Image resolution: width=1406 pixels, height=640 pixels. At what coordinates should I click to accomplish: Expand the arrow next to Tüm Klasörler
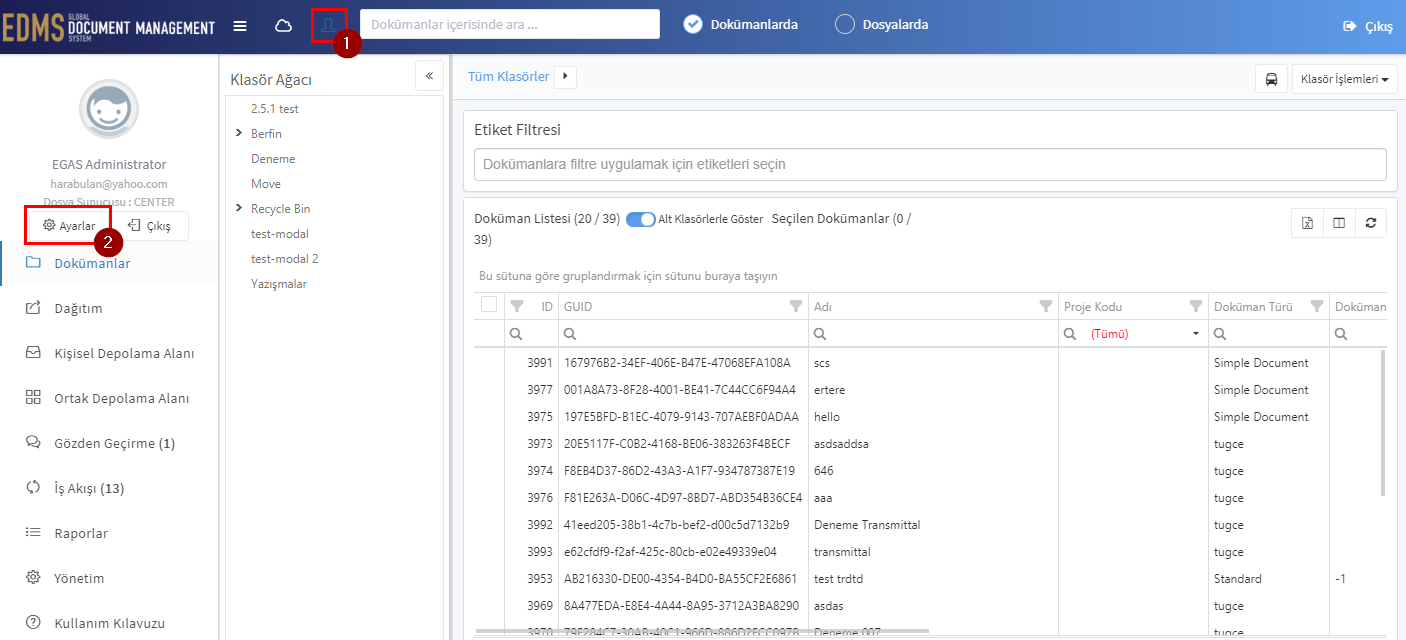[565, 76]
